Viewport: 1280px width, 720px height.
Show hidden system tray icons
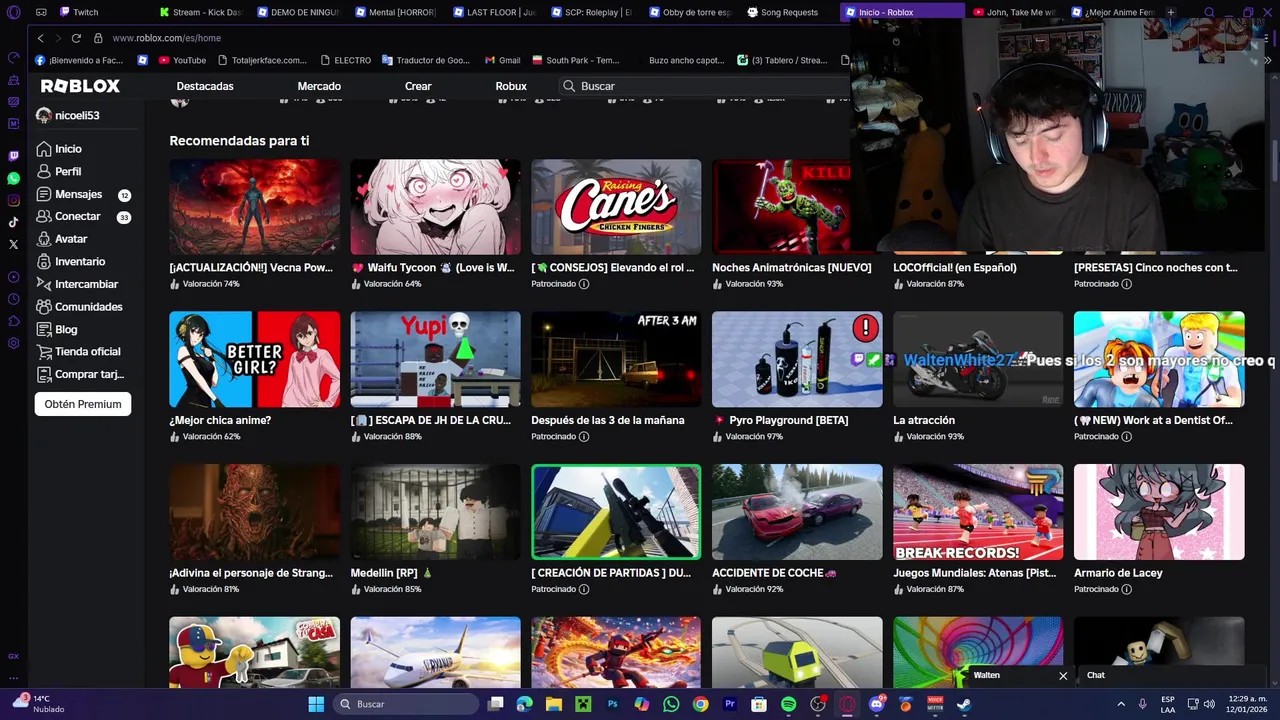pyautogui.click(x=1121, y=704)
